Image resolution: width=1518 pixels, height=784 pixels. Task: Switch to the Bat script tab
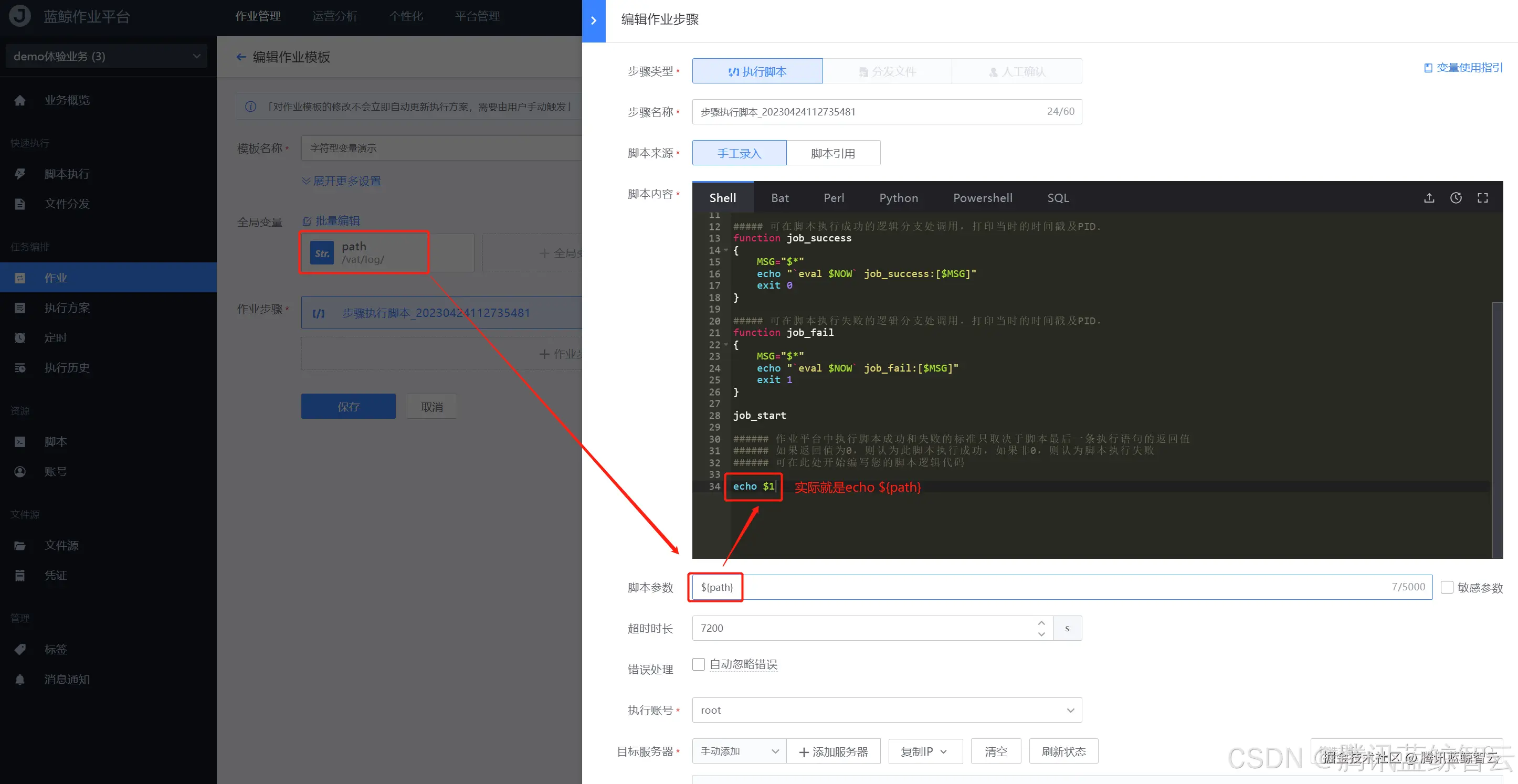coord(779,198)
